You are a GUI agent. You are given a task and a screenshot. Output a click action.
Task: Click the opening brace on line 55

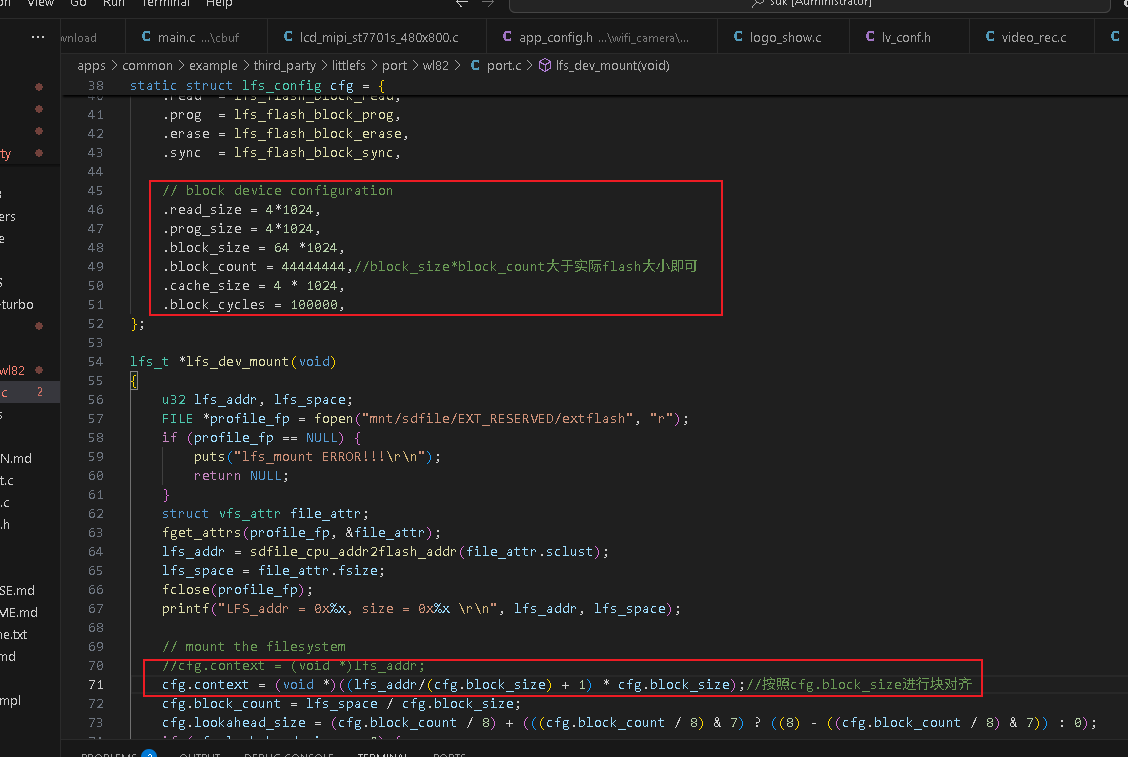[134, 381]
